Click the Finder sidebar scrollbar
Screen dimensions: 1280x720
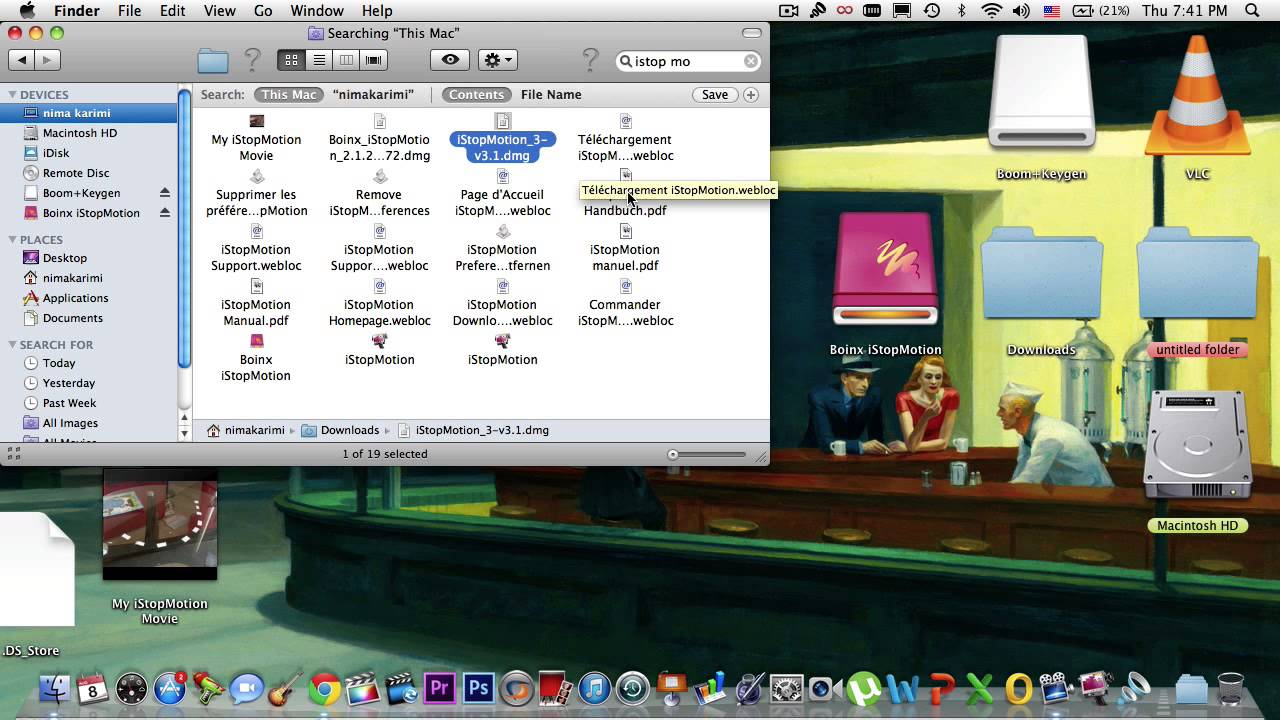(184, 230)
